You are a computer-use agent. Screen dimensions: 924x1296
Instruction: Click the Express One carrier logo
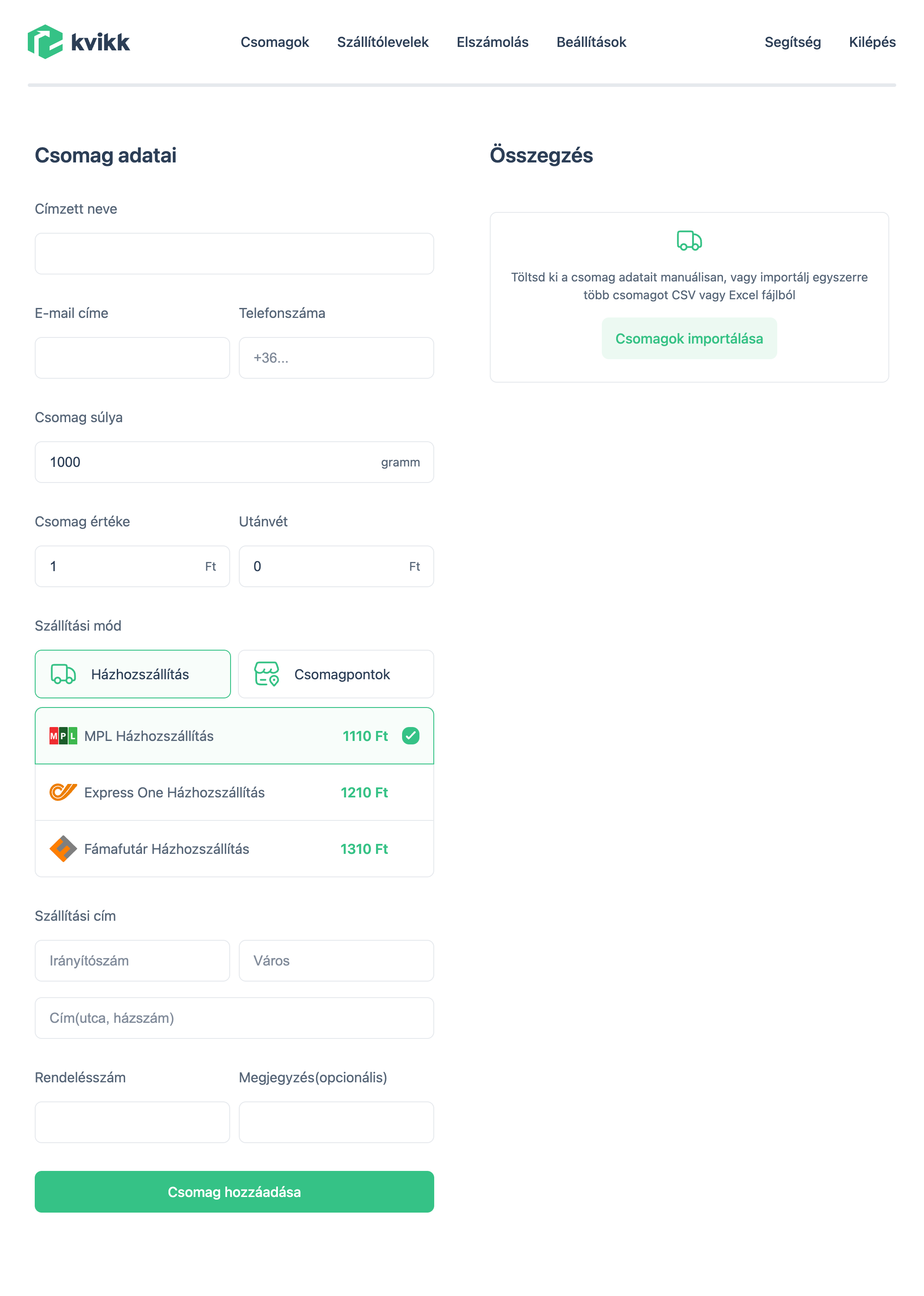(63, 792)
